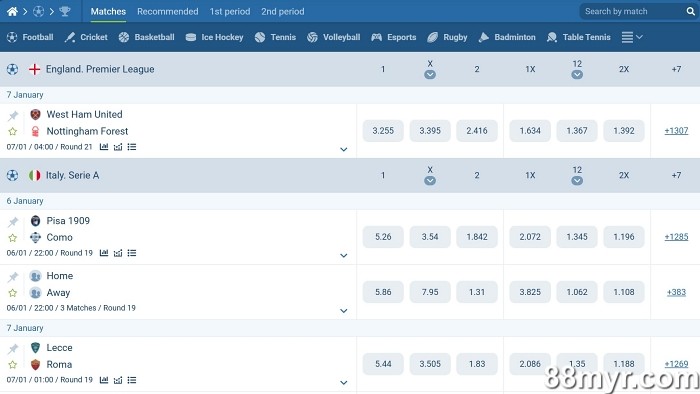This screenshot has width=700, height=394.
Task: Select Tennis in sports bar
Action: pyautogui.click(x=275, y=37)
